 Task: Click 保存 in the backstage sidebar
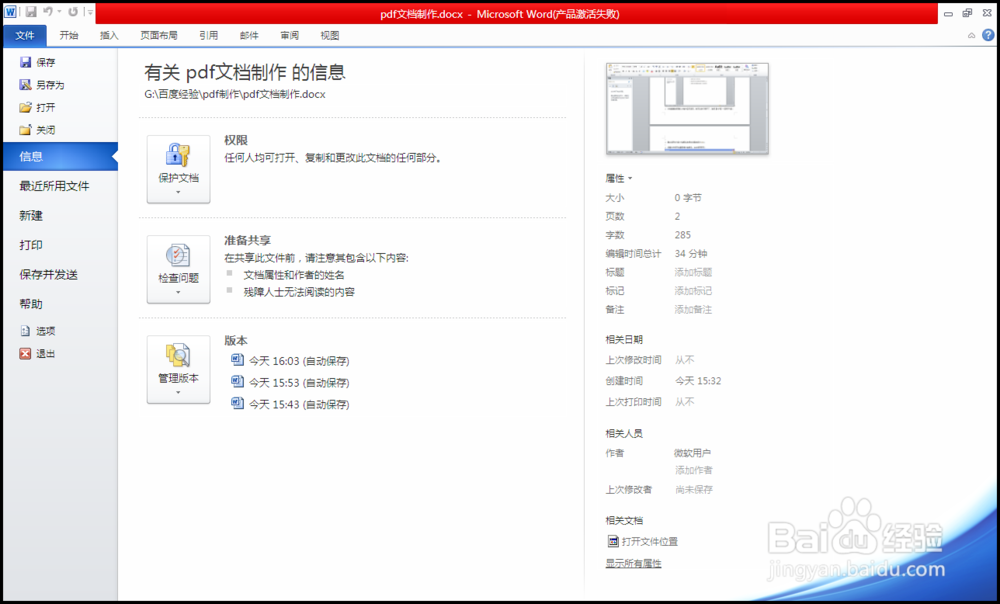38,62
